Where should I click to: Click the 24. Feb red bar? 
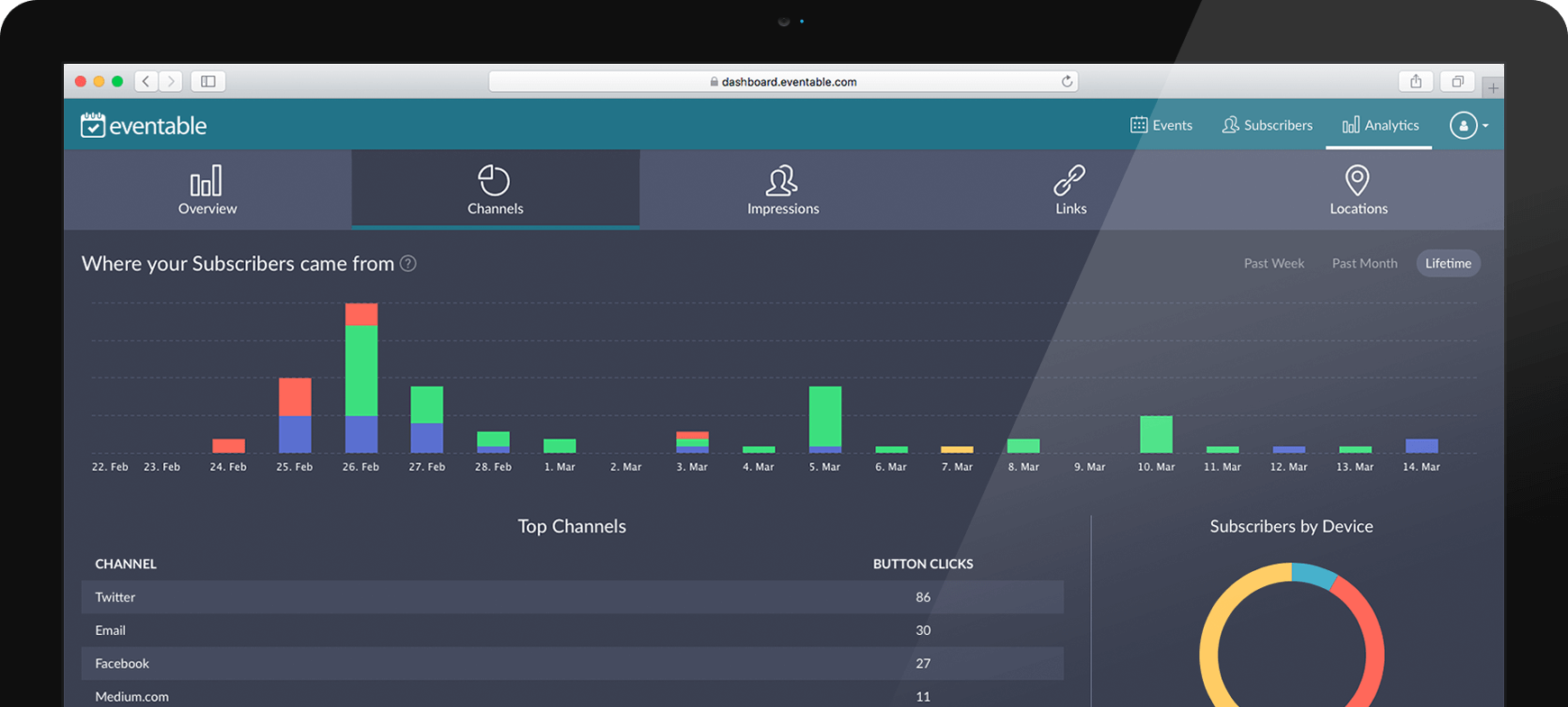(229, 446)
